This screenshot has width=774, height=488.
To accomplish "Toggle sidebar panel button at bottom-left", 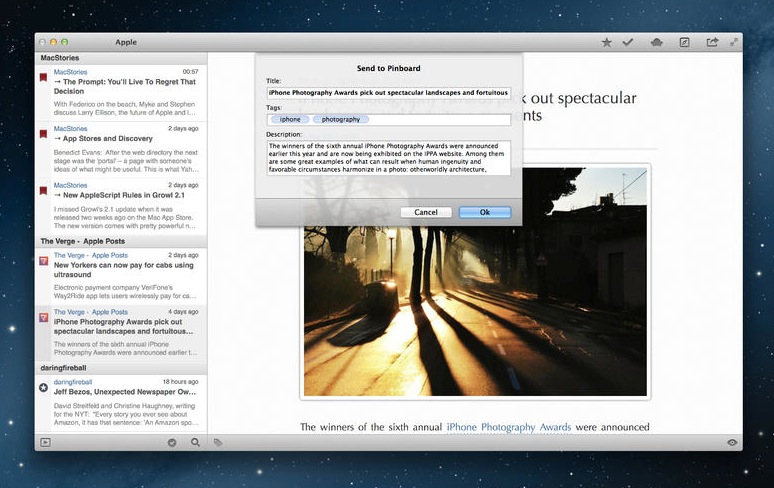I will tap(45, 442).
